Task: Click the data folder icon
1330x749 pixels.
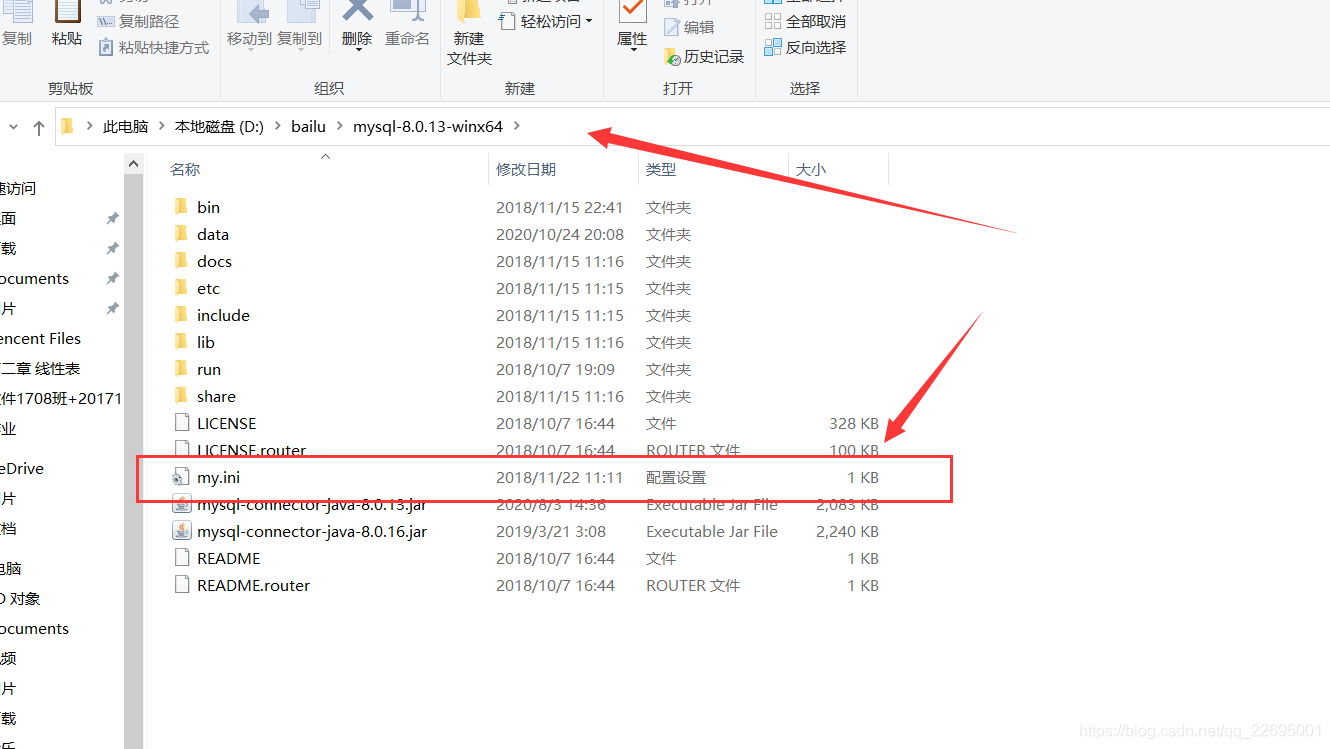Action: [x=181, y=234]
